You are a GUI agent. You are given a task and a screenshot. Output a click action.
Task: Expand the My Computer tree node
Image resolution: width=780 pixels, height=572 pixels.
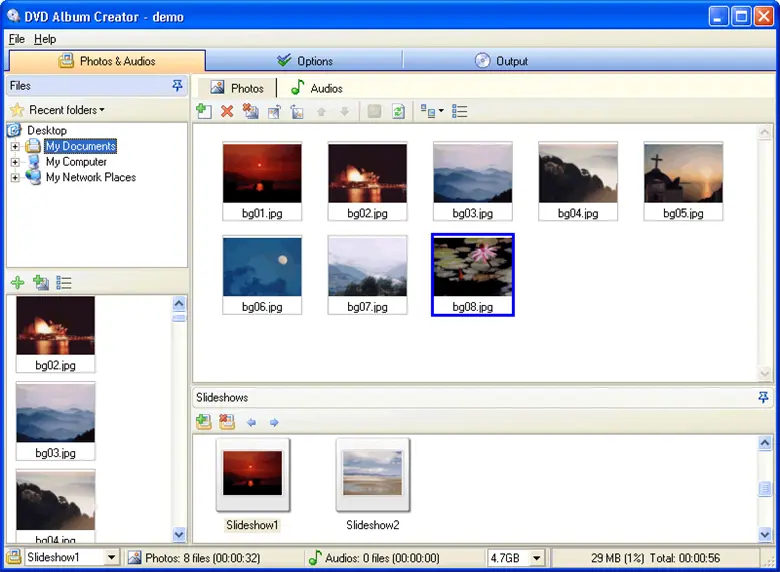point(15,162)
